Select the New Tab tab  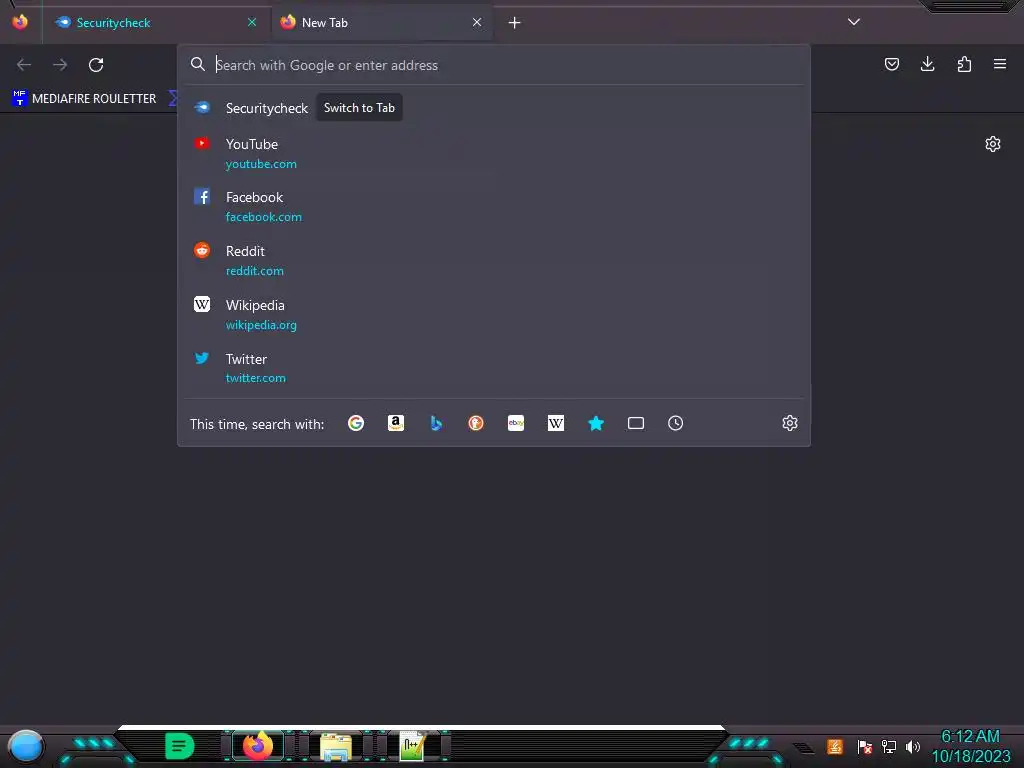tap(382, 22)
